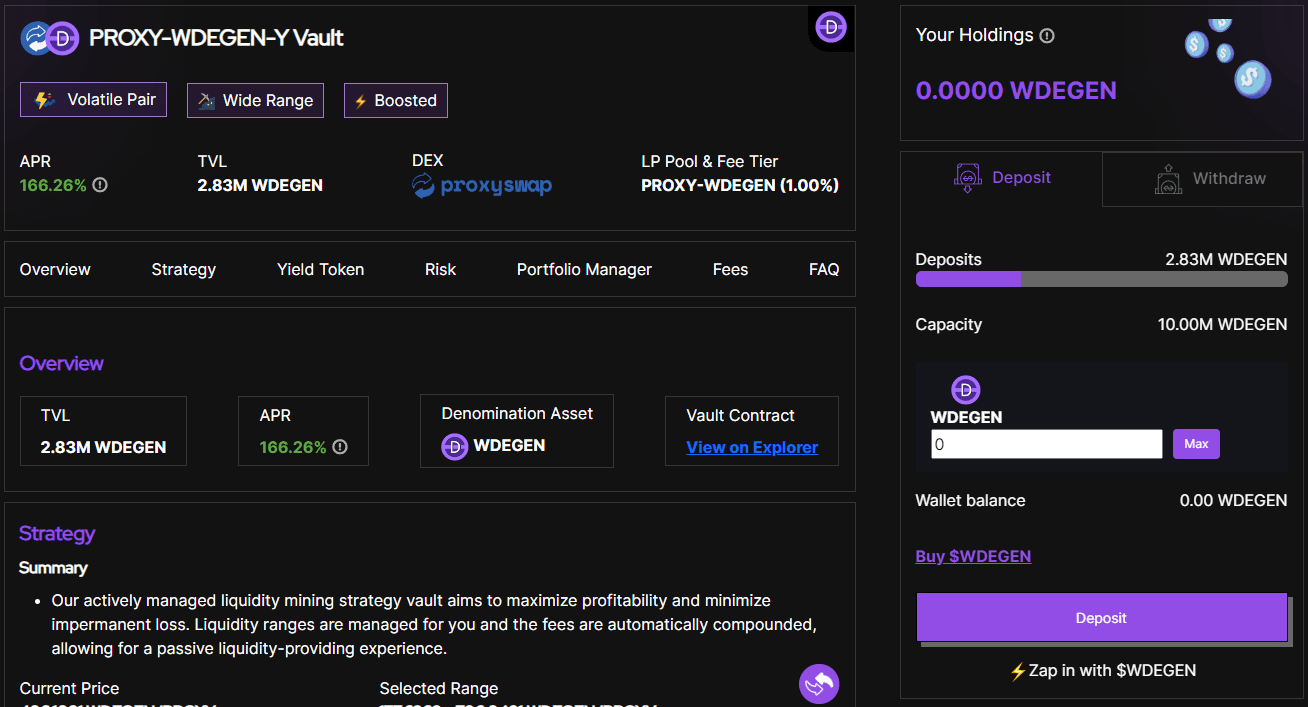Click the 0.00 WDEGEN wallet balance value

click(1234, 500)
